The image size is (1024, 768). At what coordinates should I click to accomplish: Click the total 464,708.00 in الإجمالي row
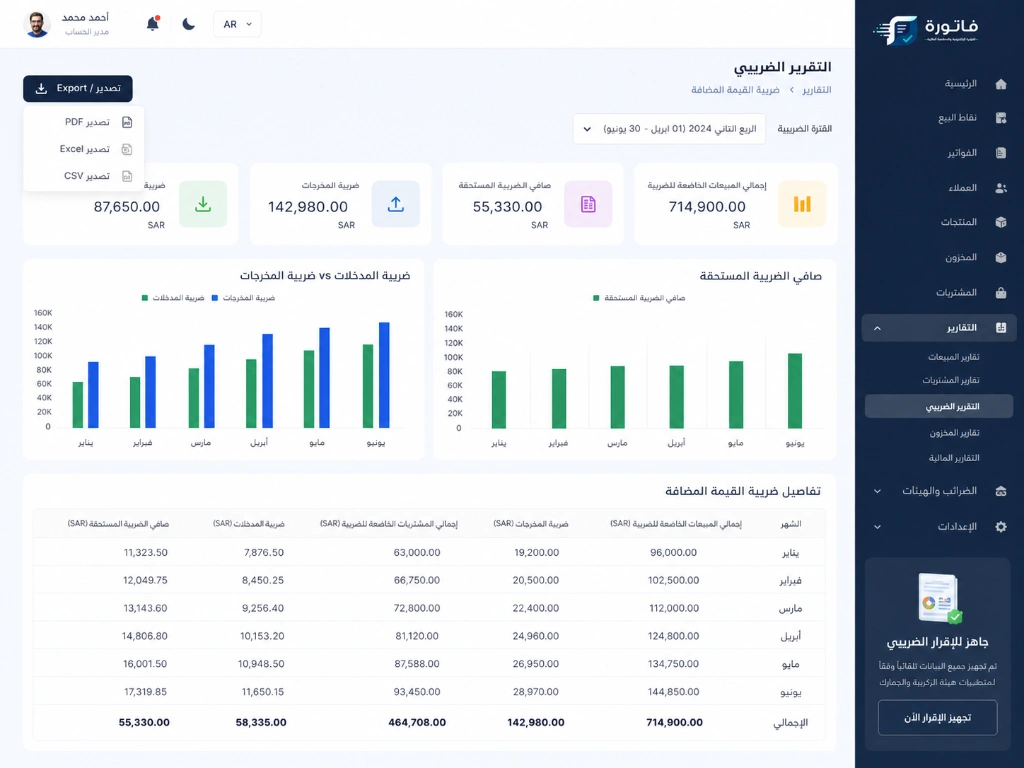(417, 722)
